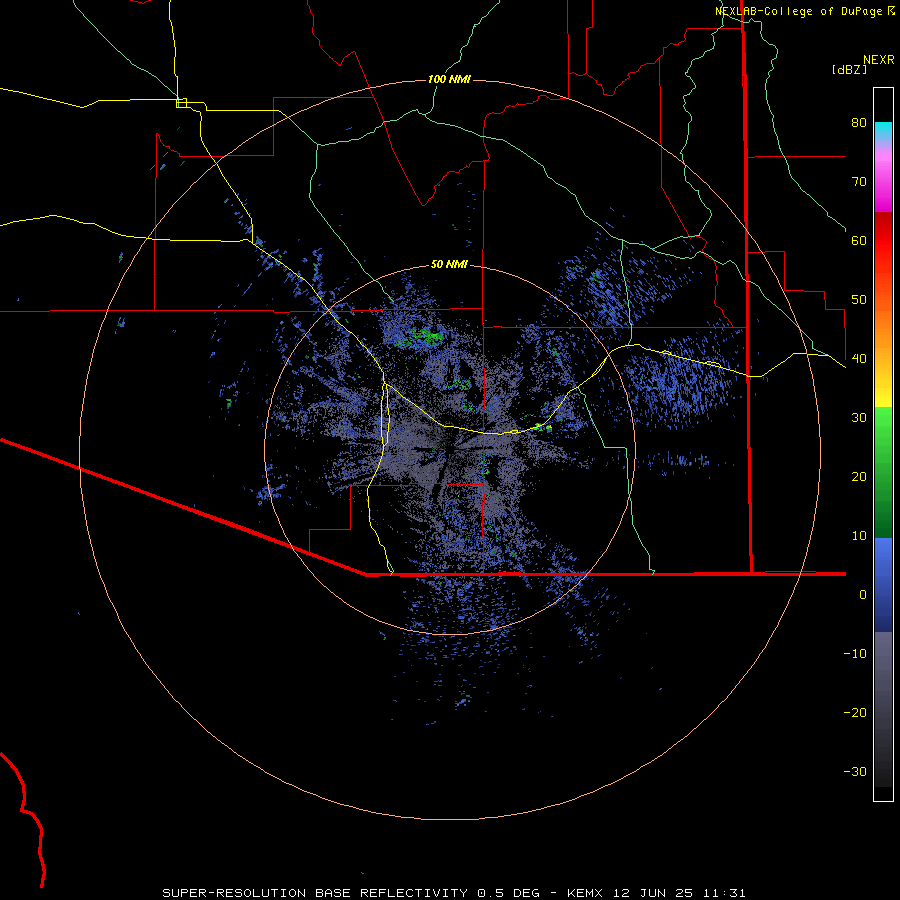The height and width of the screenshot is (900, 900).
Task: Click the gray -15 dBZ color bar segment
Action: (883, 683)
